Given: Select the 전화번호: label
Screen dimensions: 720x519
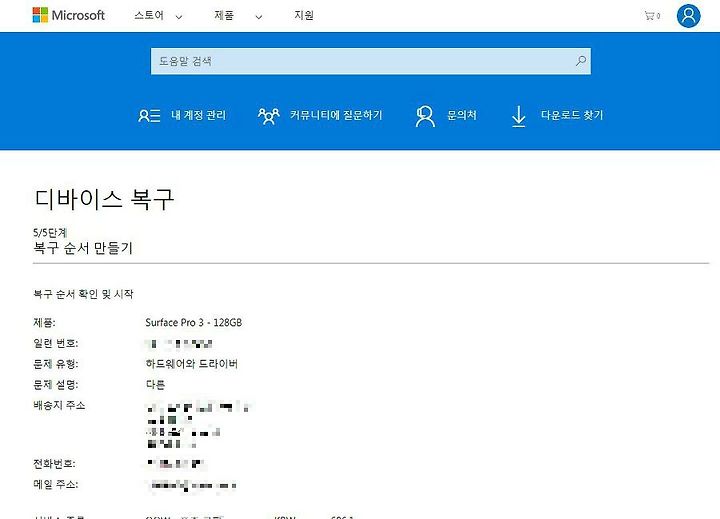Looking at the screenshot, I should click(x=54, y=463).
